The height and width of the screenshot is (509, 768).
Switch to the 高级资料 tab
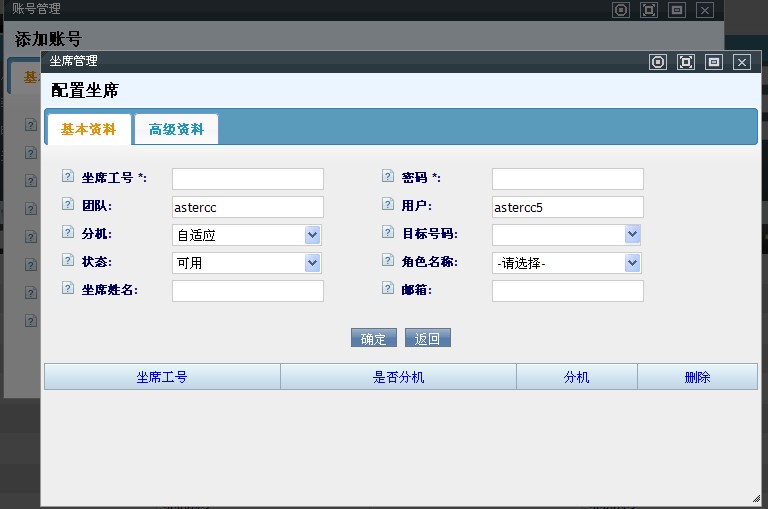(176, 130)
